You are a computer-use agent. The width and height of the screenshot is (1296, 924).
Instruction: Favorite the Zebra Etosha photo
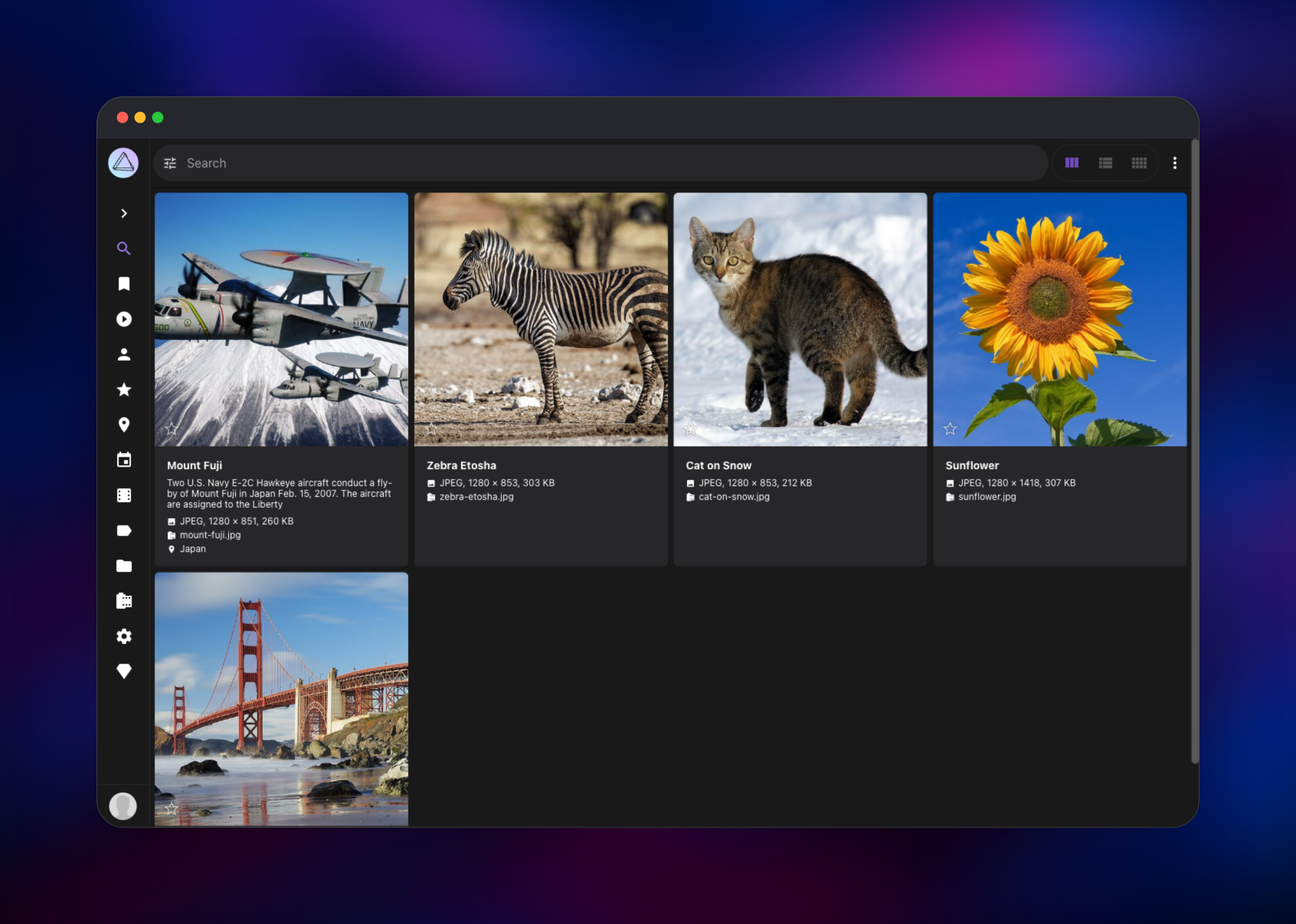pyautogui.click(x=432, y=429)
